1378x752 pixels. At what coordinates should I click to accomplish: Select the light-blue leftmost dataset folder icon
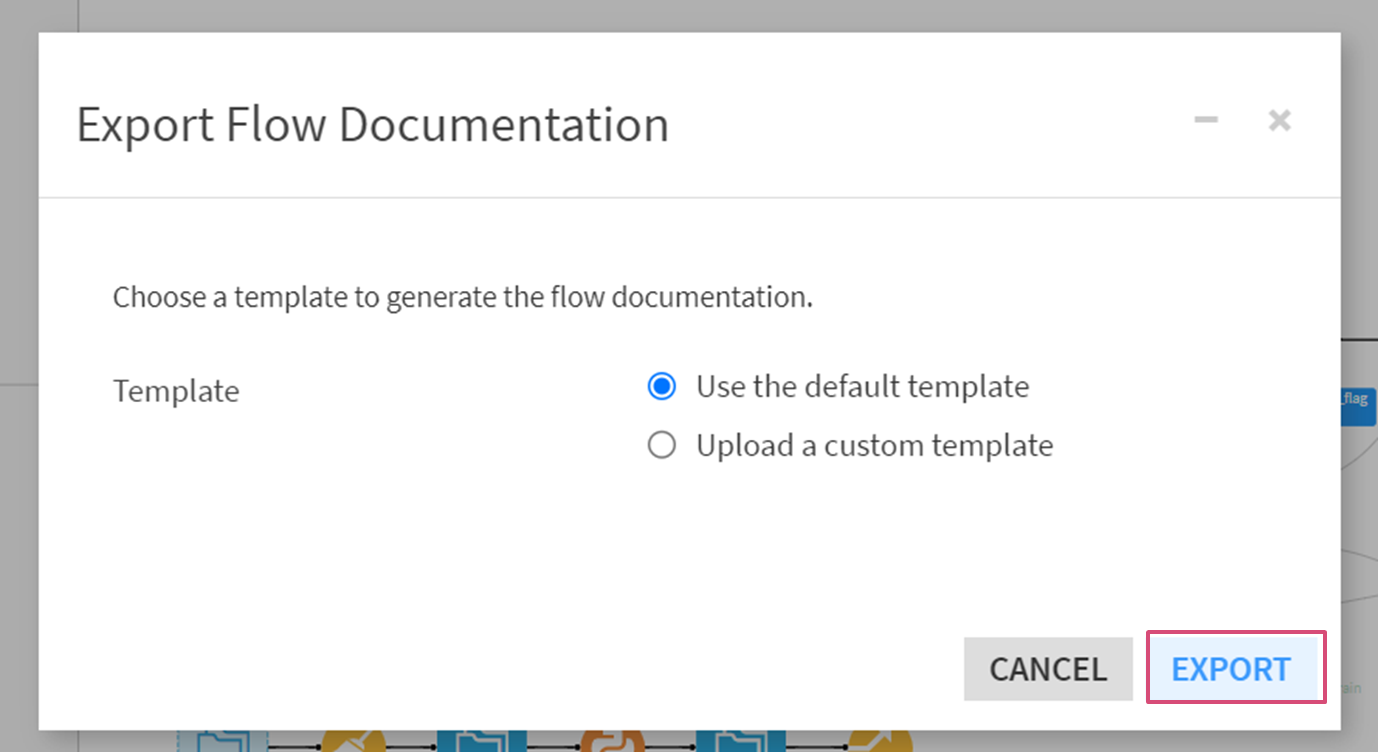point(222,741)
